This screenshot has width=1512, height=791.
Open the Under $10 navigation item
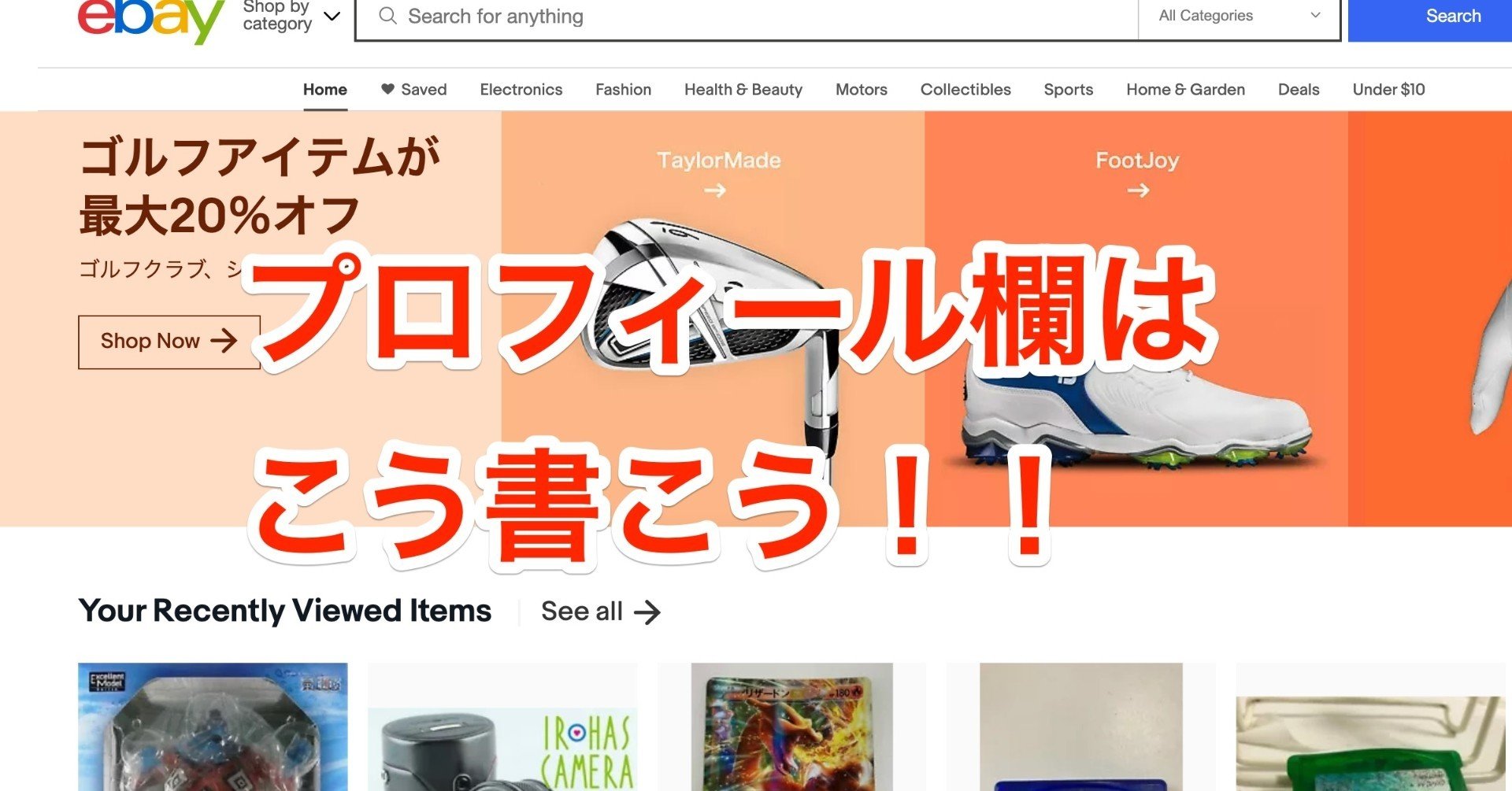point(1388,90)
